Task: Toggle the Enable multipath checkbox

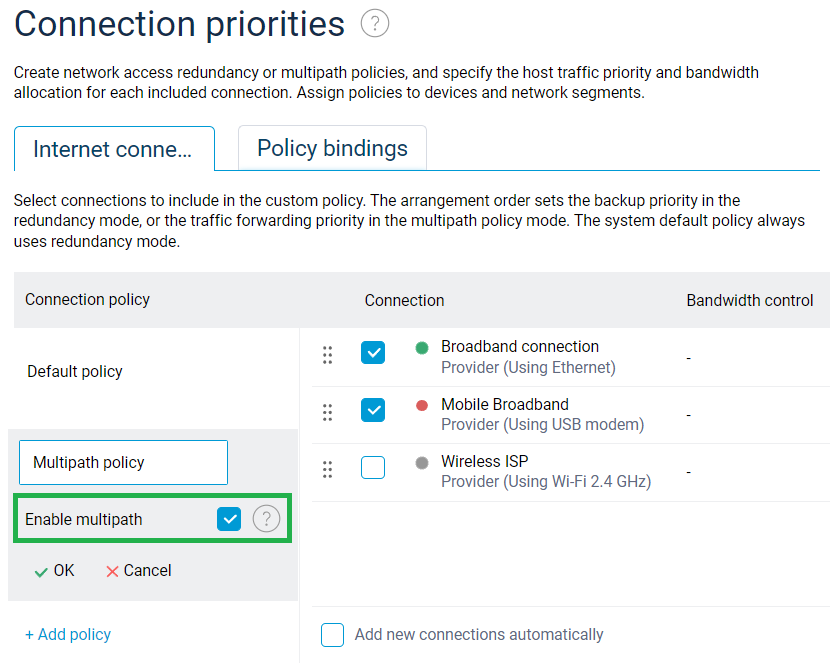Action: coord(229,519)
